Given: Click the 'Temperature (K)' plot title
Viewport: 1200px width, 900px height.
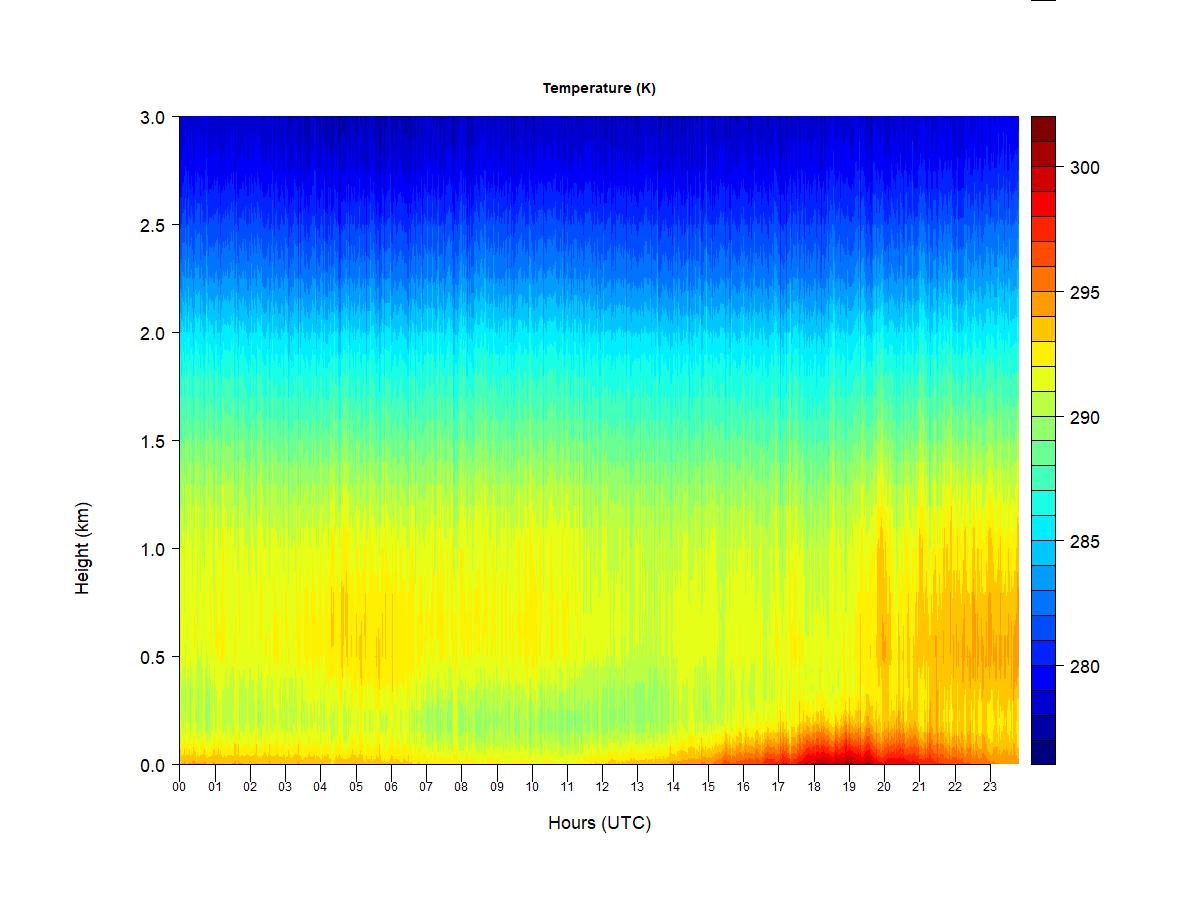Looking at the screenshot, I should tap(599, 88).
